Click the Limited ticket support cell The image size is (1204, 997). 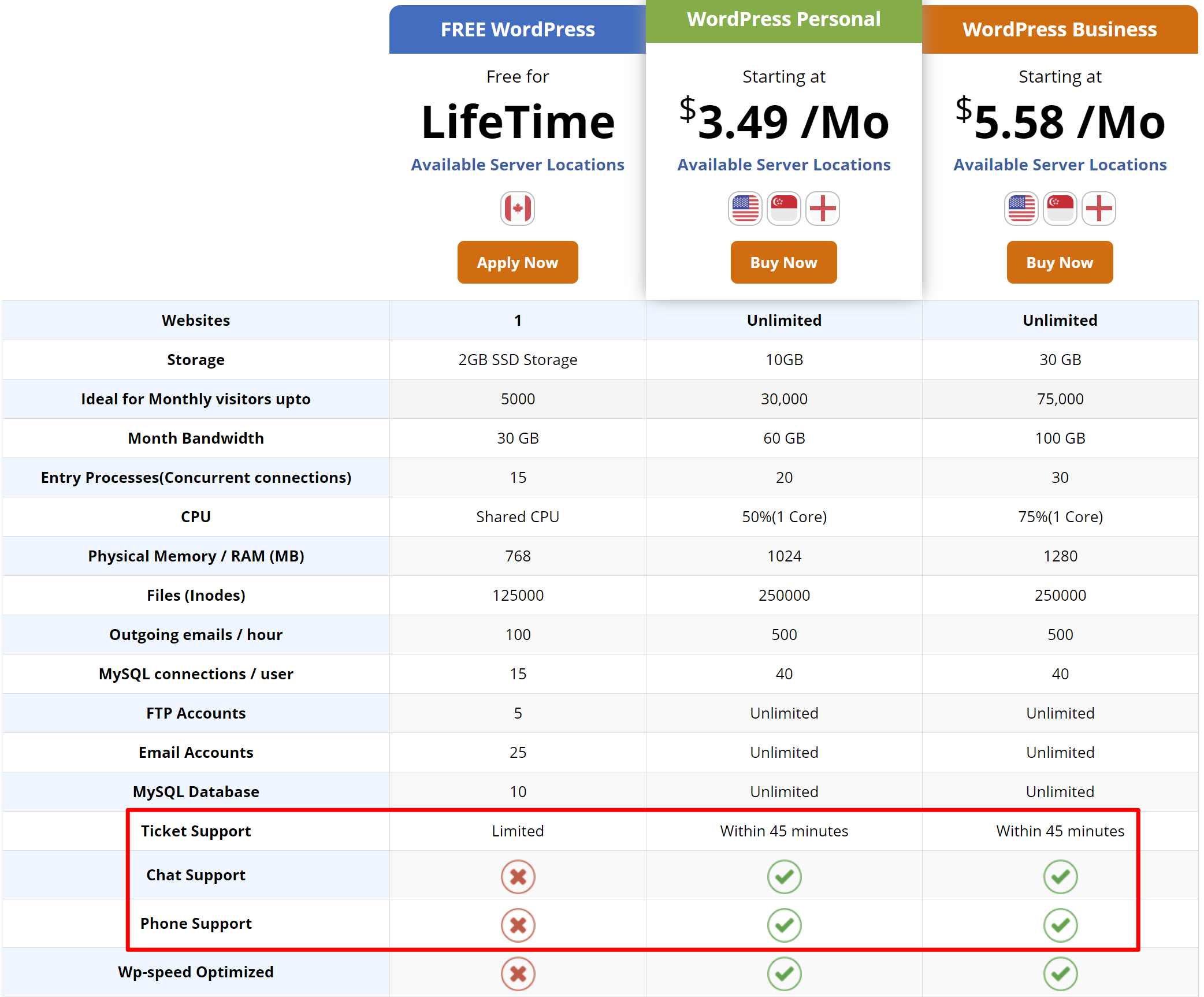(x=518, y=831)
